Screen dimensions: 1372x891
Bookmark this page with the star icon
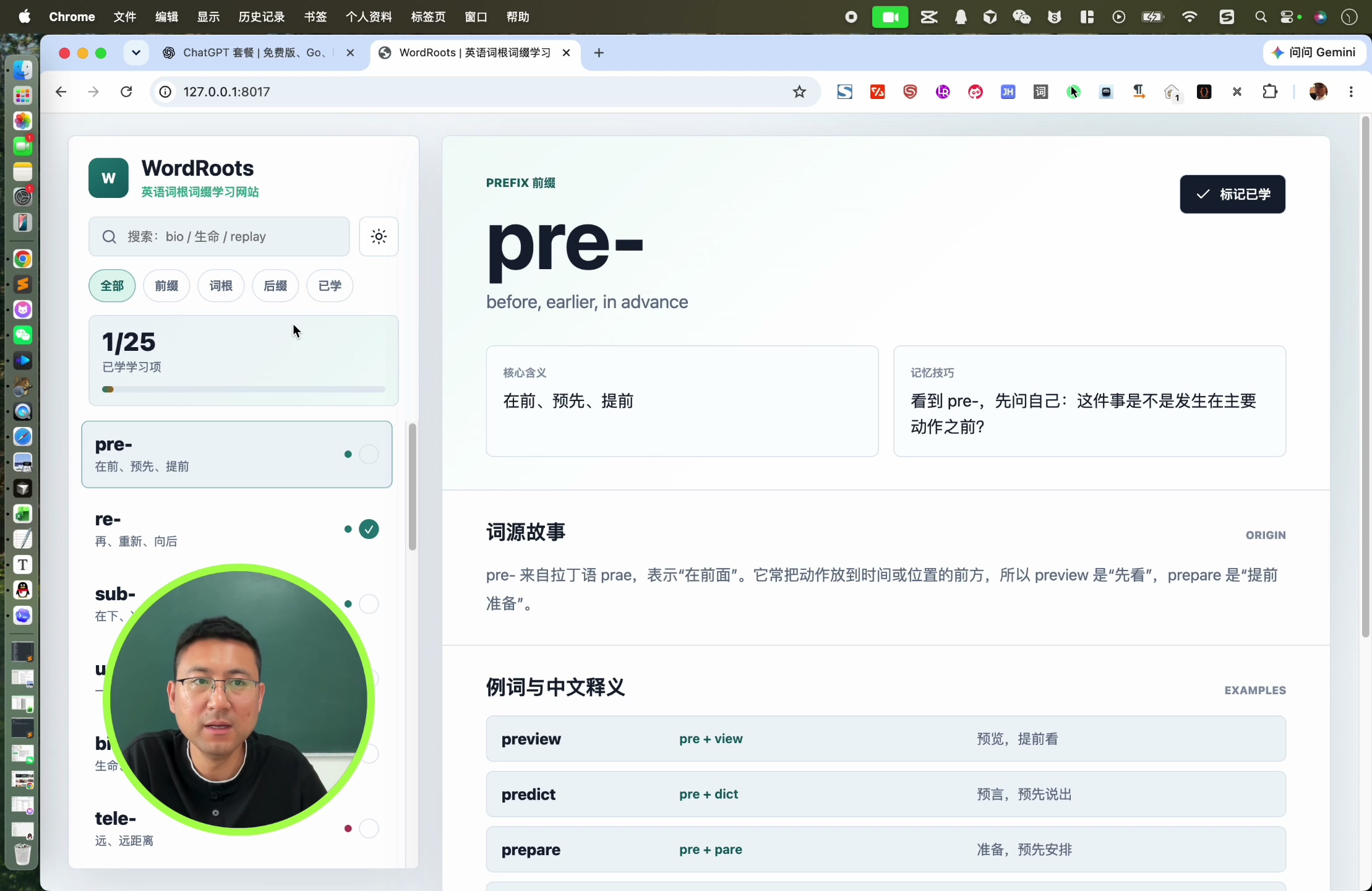[x=799, y=92]
